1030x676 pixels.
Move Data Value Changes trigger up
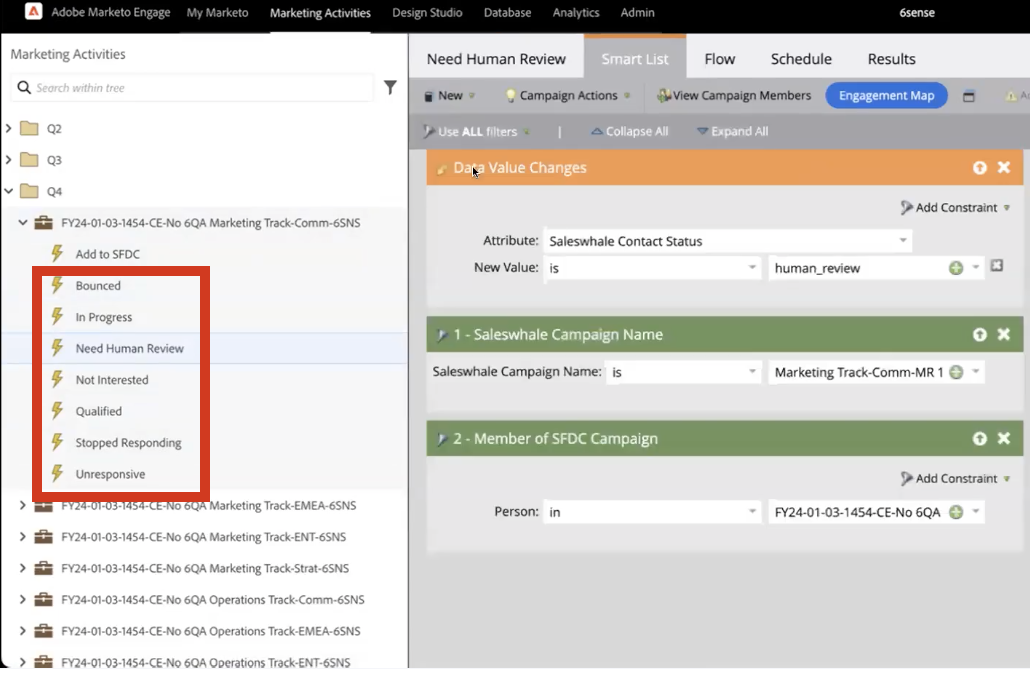(979, 168)
